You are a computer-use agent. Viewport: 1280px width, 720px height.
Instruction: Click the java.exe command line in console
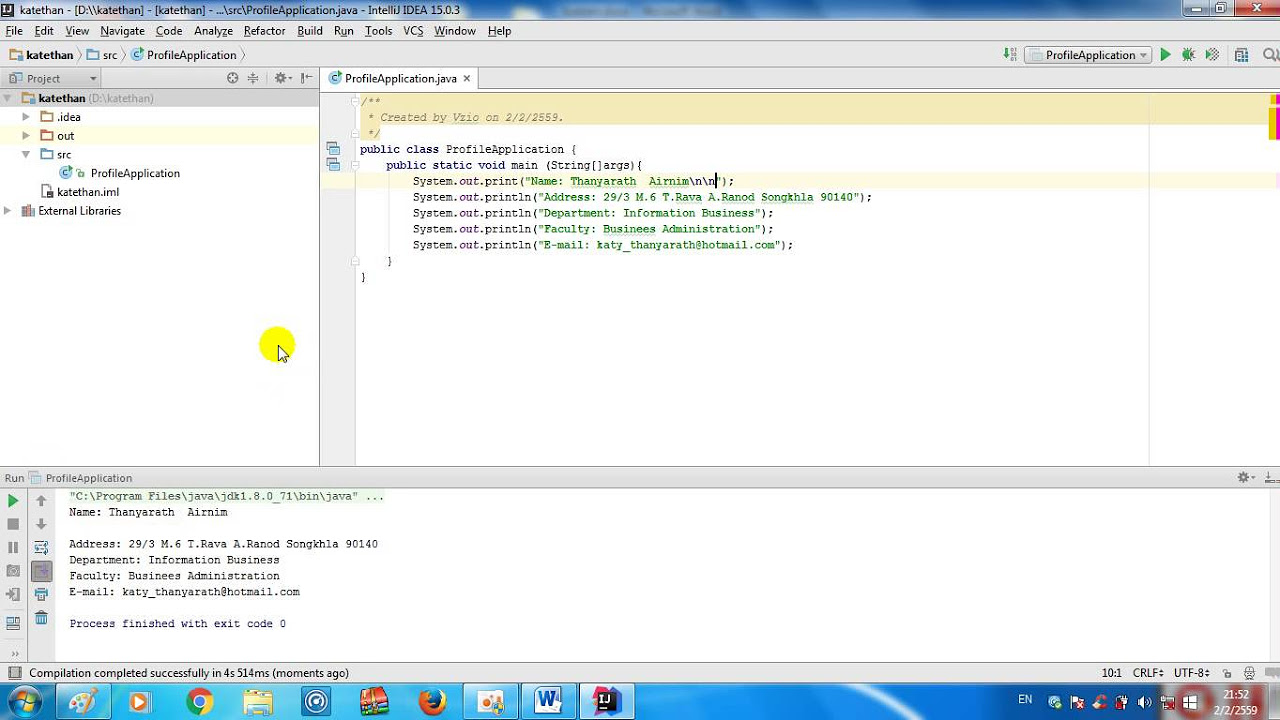(x=227, y=496)
